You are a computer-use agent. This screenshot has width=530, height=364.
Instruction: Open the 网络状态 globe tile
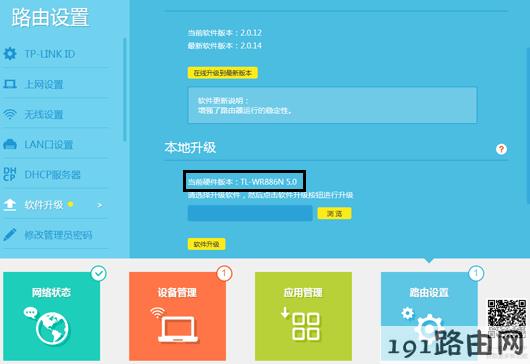pos(52,316)
